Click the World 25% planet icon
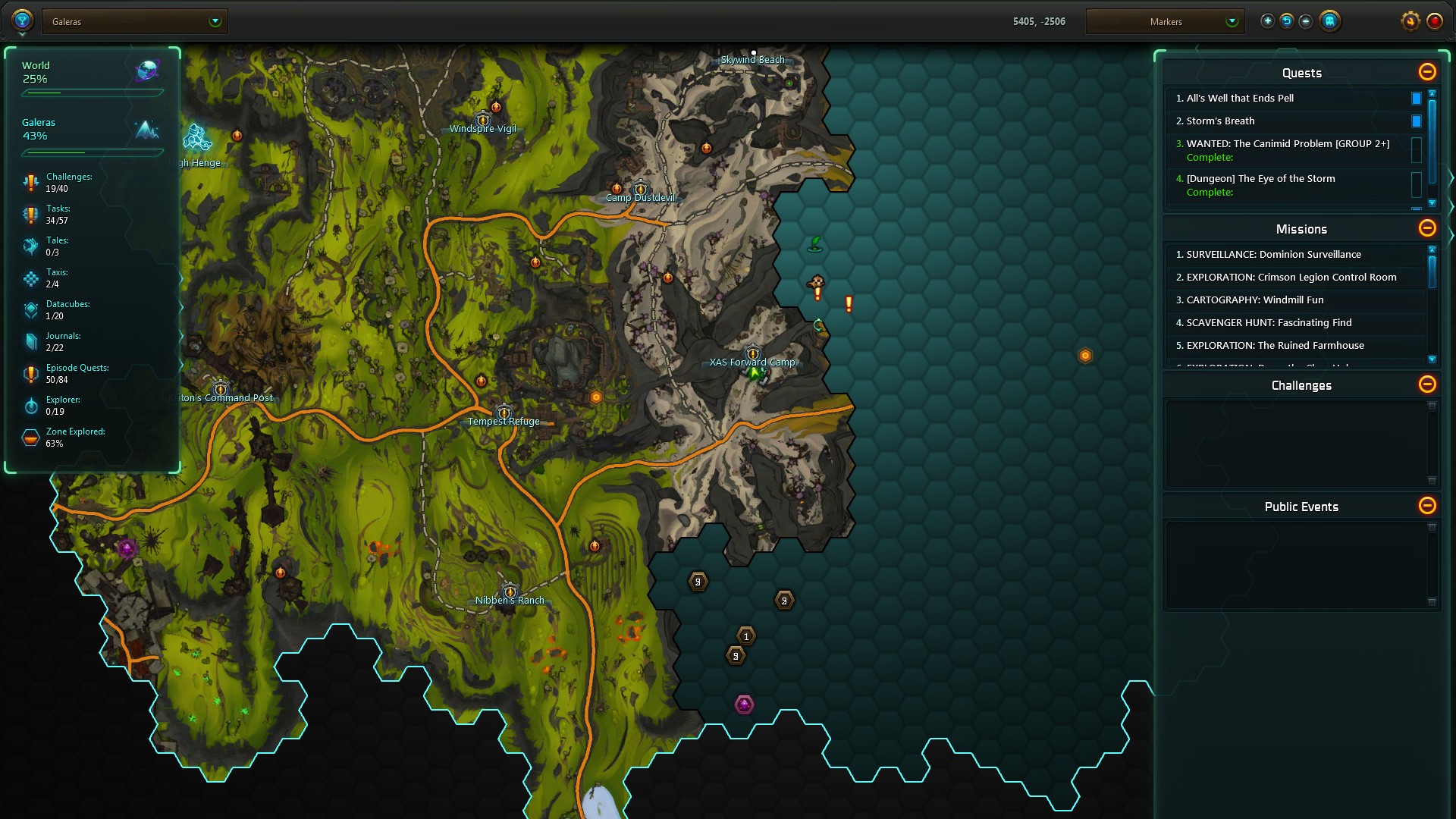This screenshot has width=1456, height=819. click(x=147, y=71)
